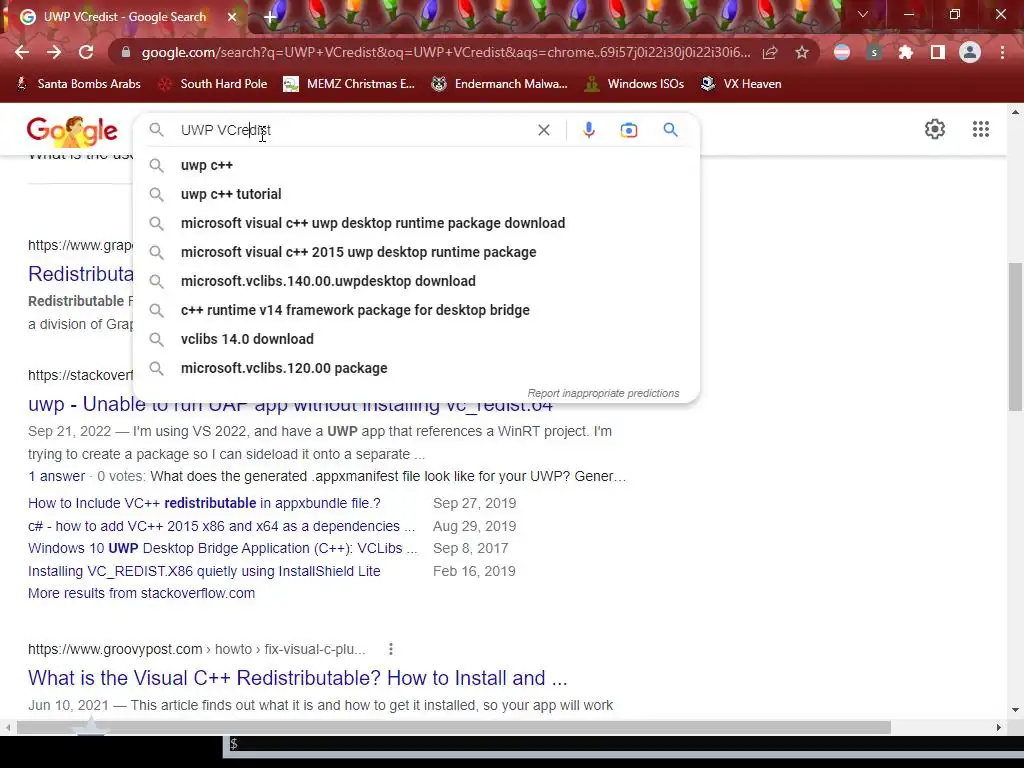Viewport: 1024px width, 768px height.
Task: Go back using browser back arrow
Action: pyautogui.click(x=22, y=52)
